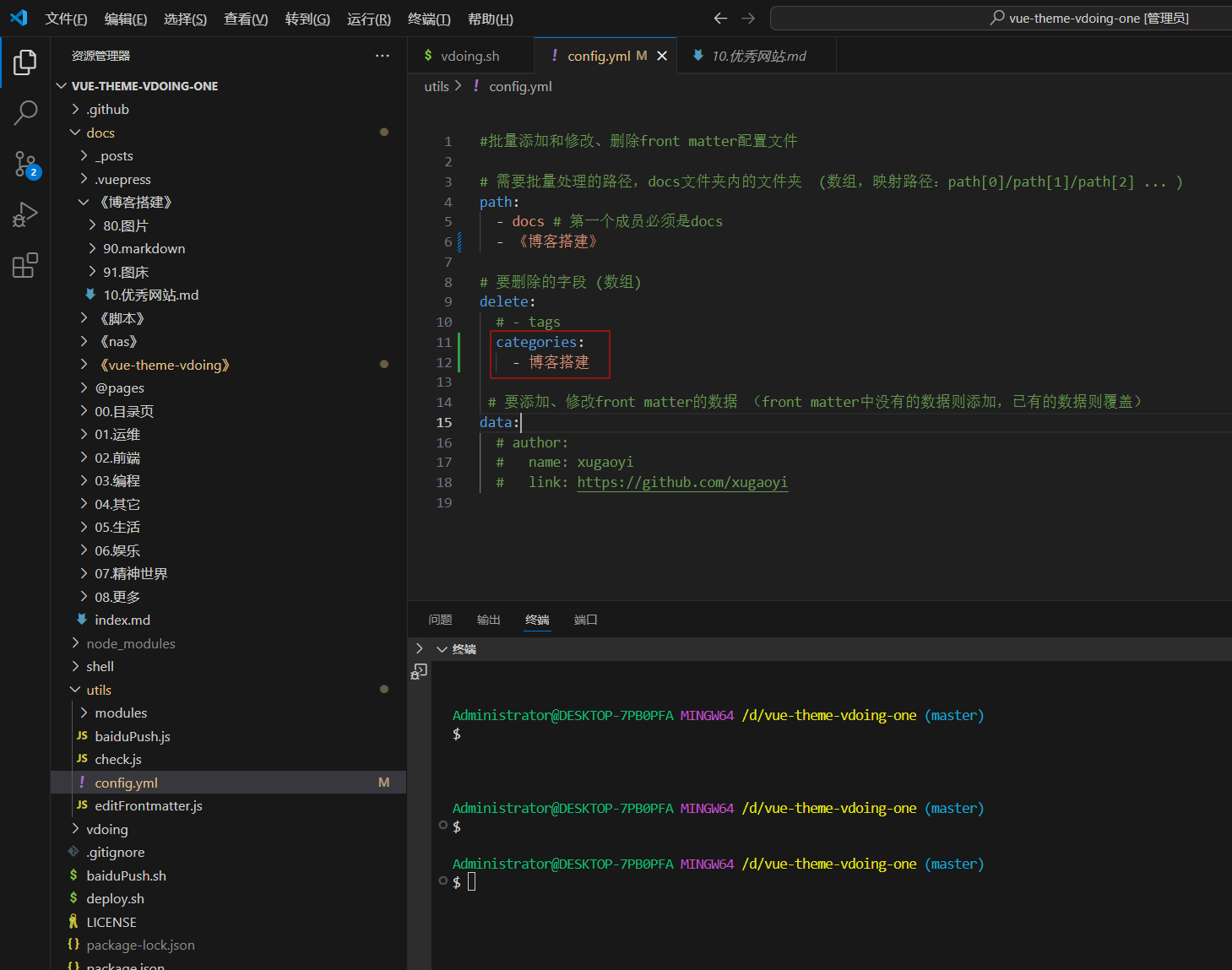Expand the terminal panel side chevron

coord(420,648)
